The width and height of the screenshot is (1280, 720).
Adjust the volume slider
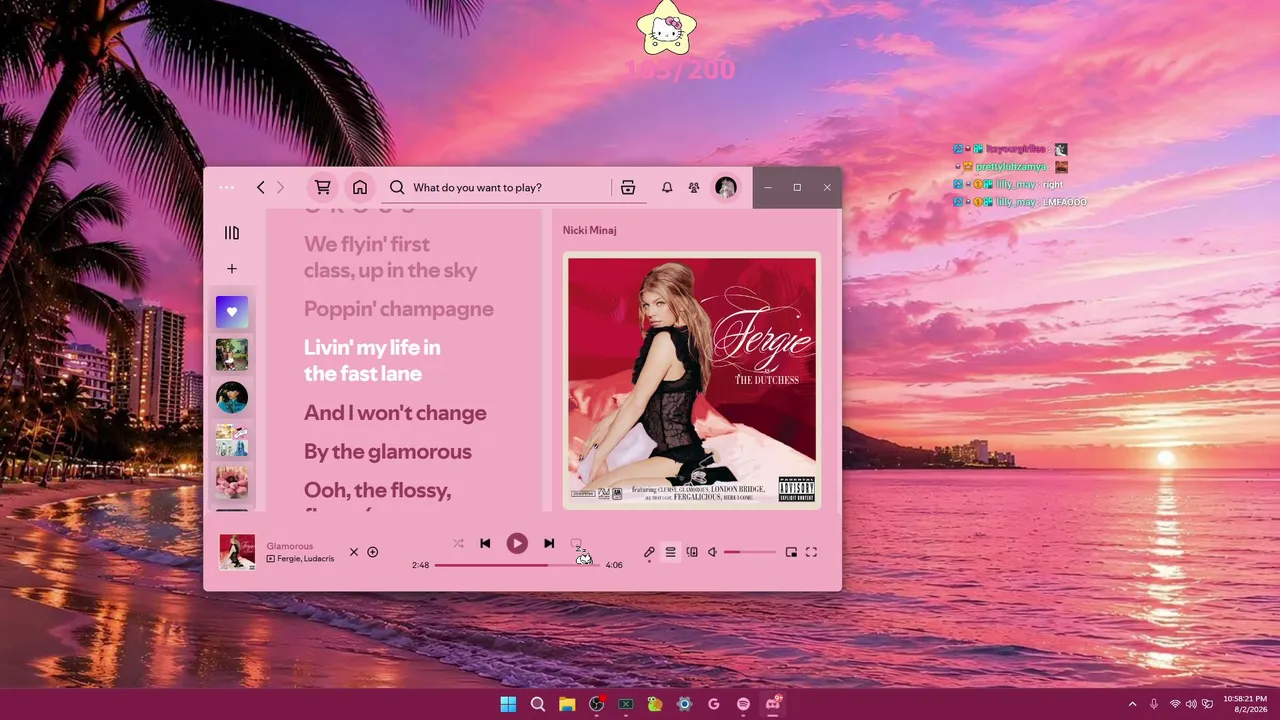click(x=750, y=552)
